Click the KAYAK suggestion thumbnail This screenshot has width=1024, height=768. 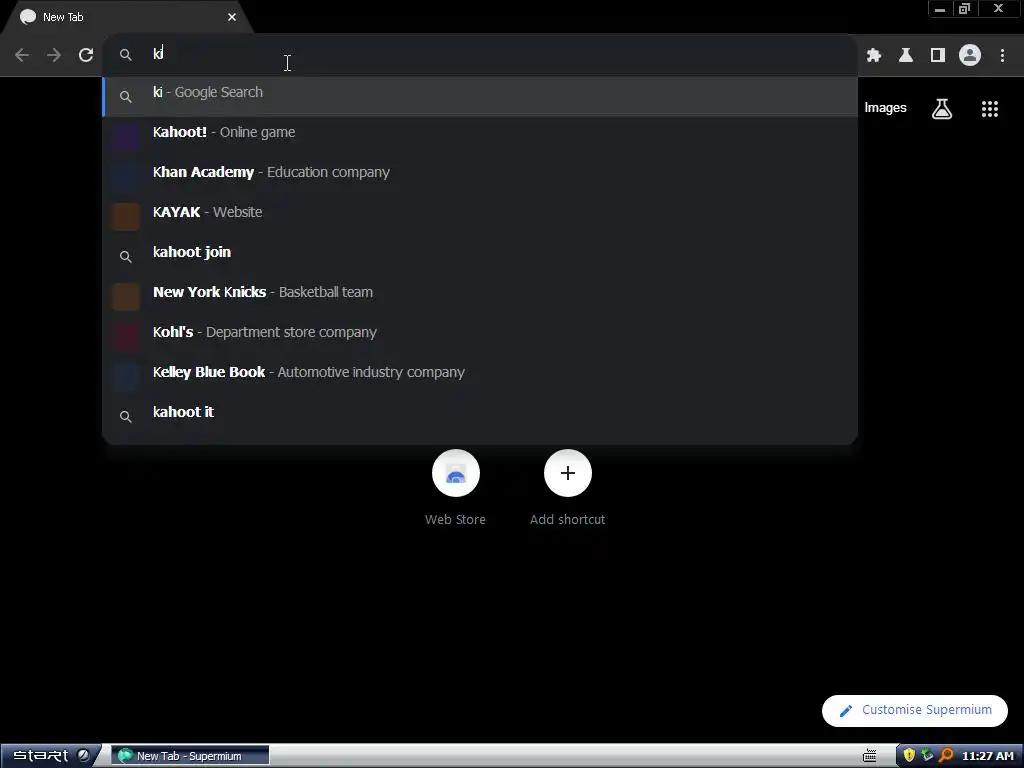tap(125, 216)
